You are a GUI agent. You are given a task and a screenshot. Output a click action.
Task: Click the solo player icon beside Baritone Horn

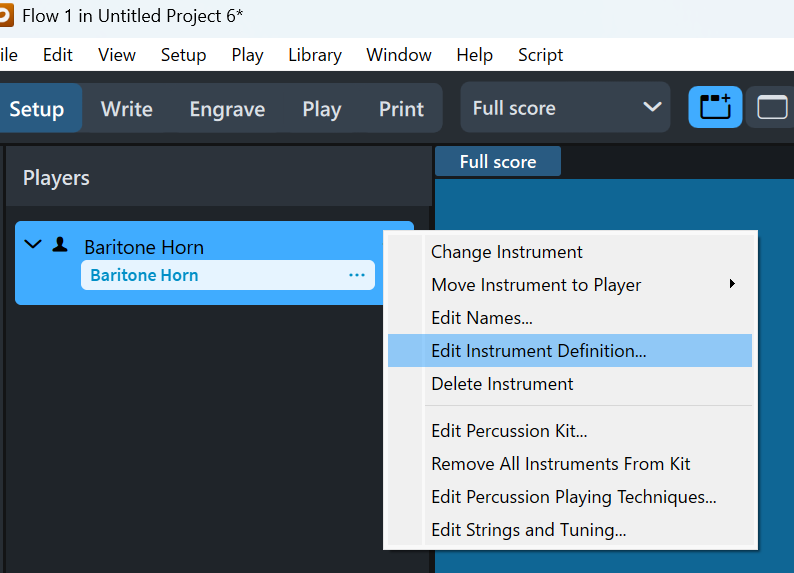click(60, 245)
